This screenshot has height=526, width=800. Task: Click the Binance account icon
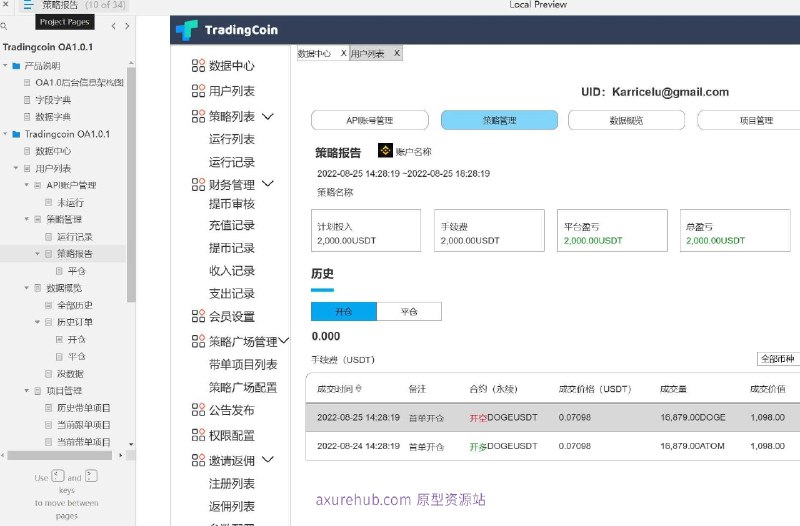[x=385, y=151]
